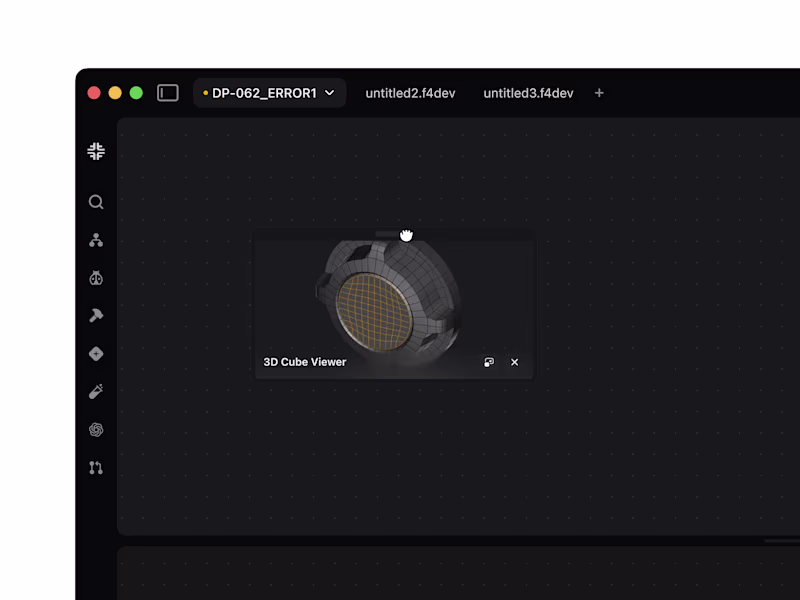Open the DP-062_ERROR1 tab dropdown chevron
Image resolution: width=800 pixels, height=600 pixels.
pos(330,92)
